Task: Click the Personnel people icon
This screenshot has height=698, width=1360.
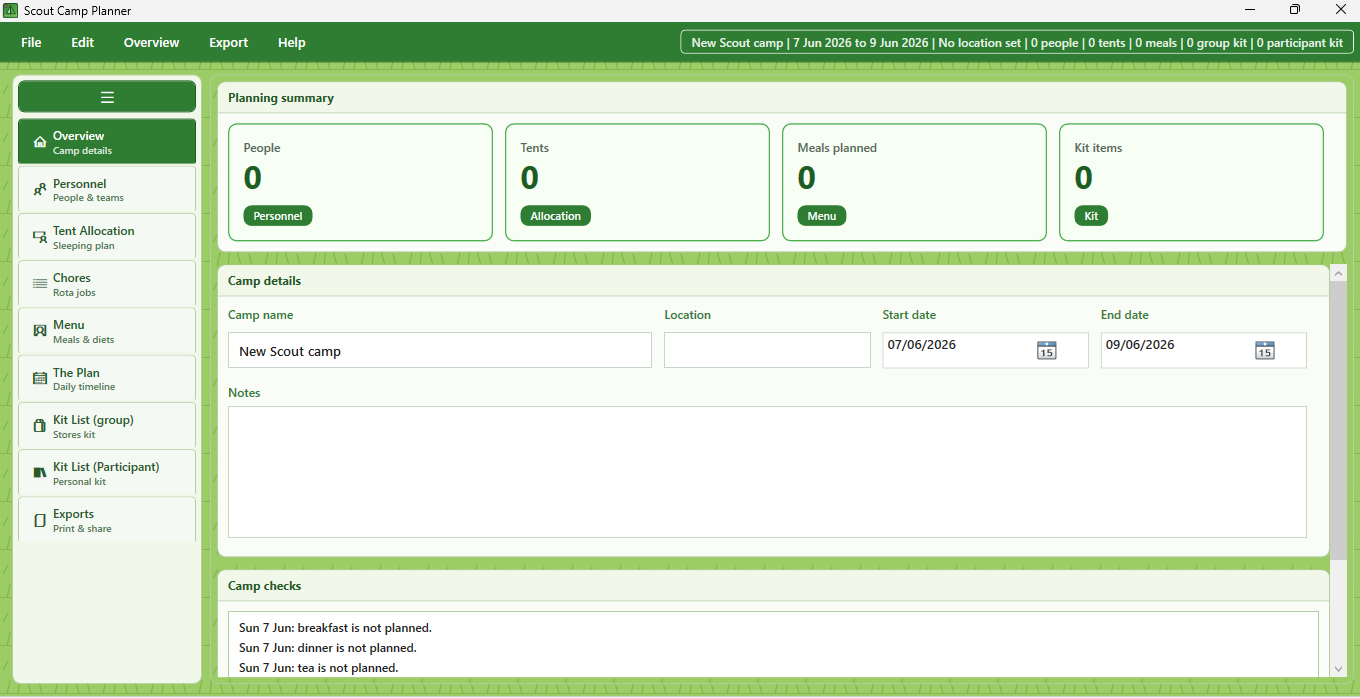Action: tap(40, 190)
